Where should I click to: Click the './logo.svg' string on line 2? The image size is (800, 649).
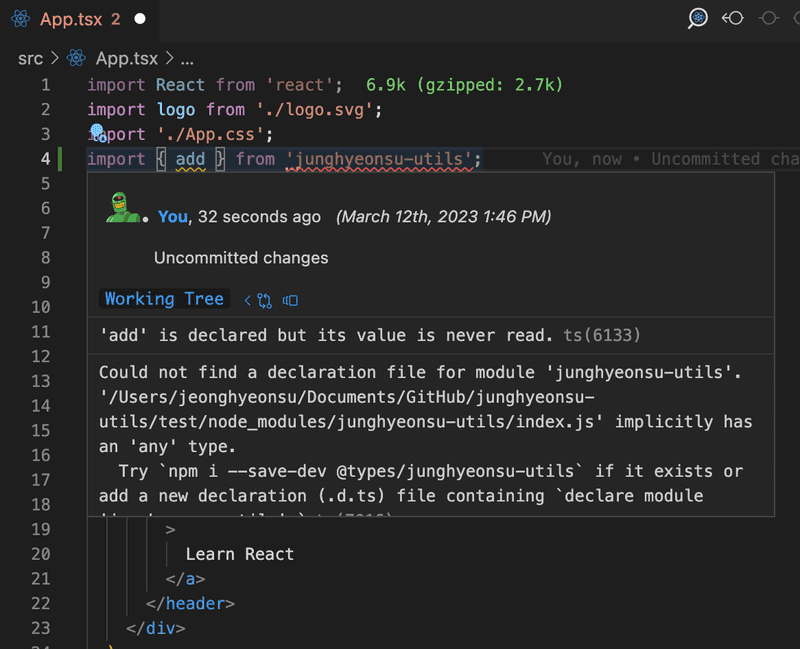click(x=315, y=110)
